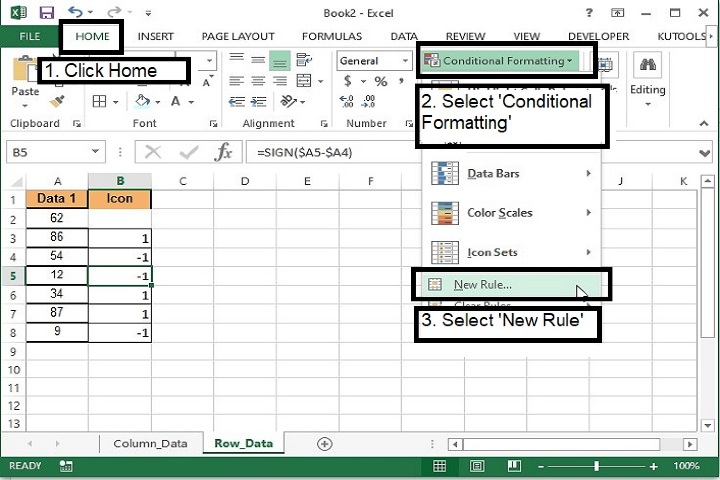Expand the Merge & Center dropdown arrow

[x=321, y=81]
